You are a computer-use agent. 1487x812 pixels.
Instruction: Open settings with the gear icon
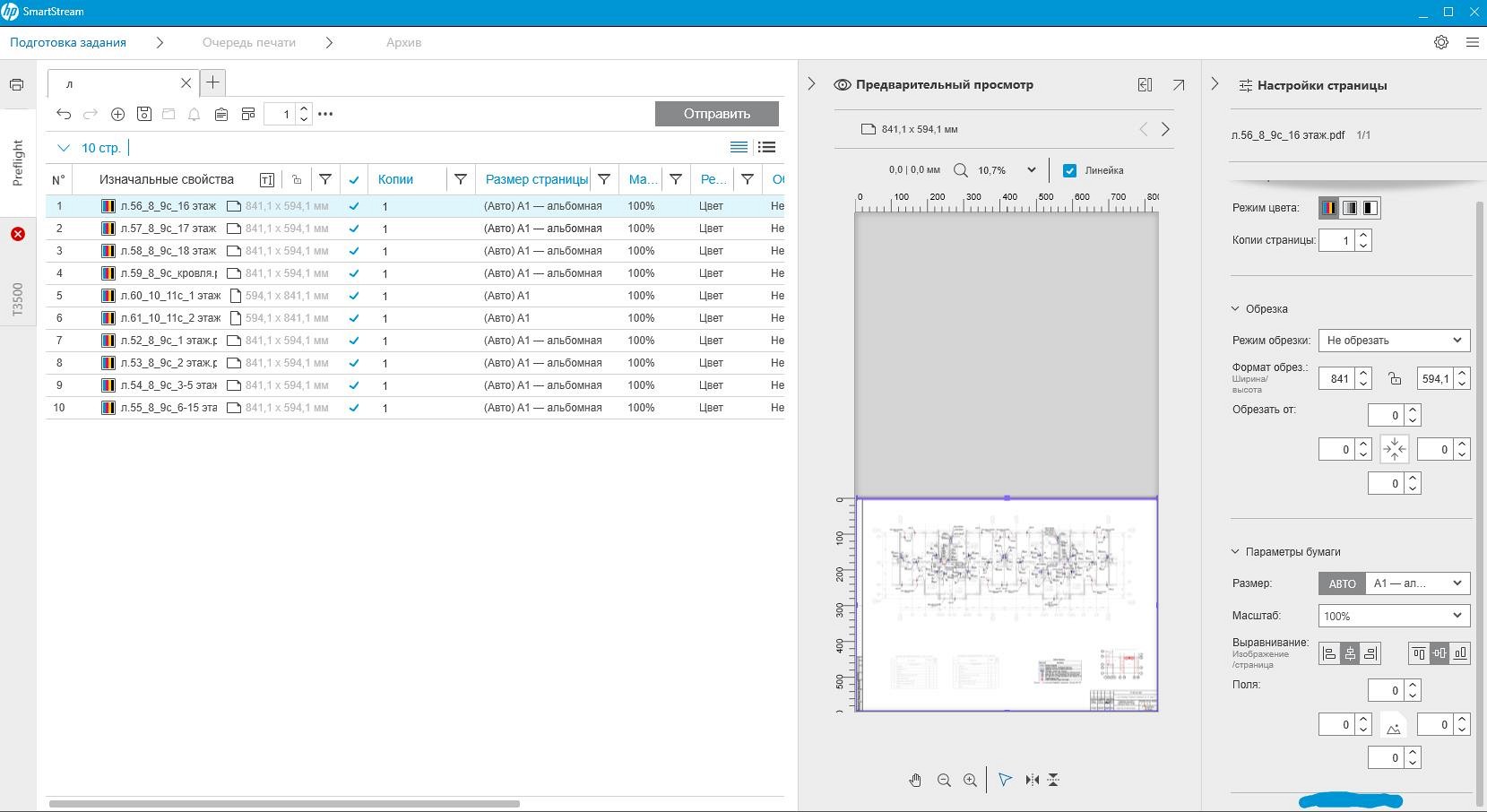(1441, 42)
